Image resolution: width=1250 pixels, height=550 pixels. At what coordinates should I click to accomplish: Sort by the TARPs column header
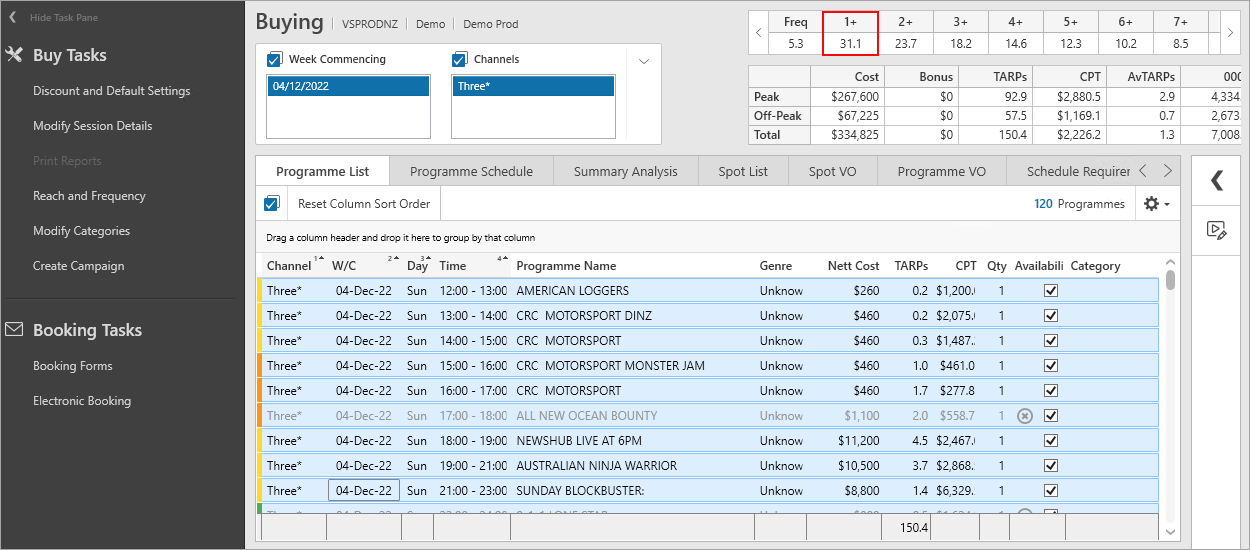pos(911,266)
